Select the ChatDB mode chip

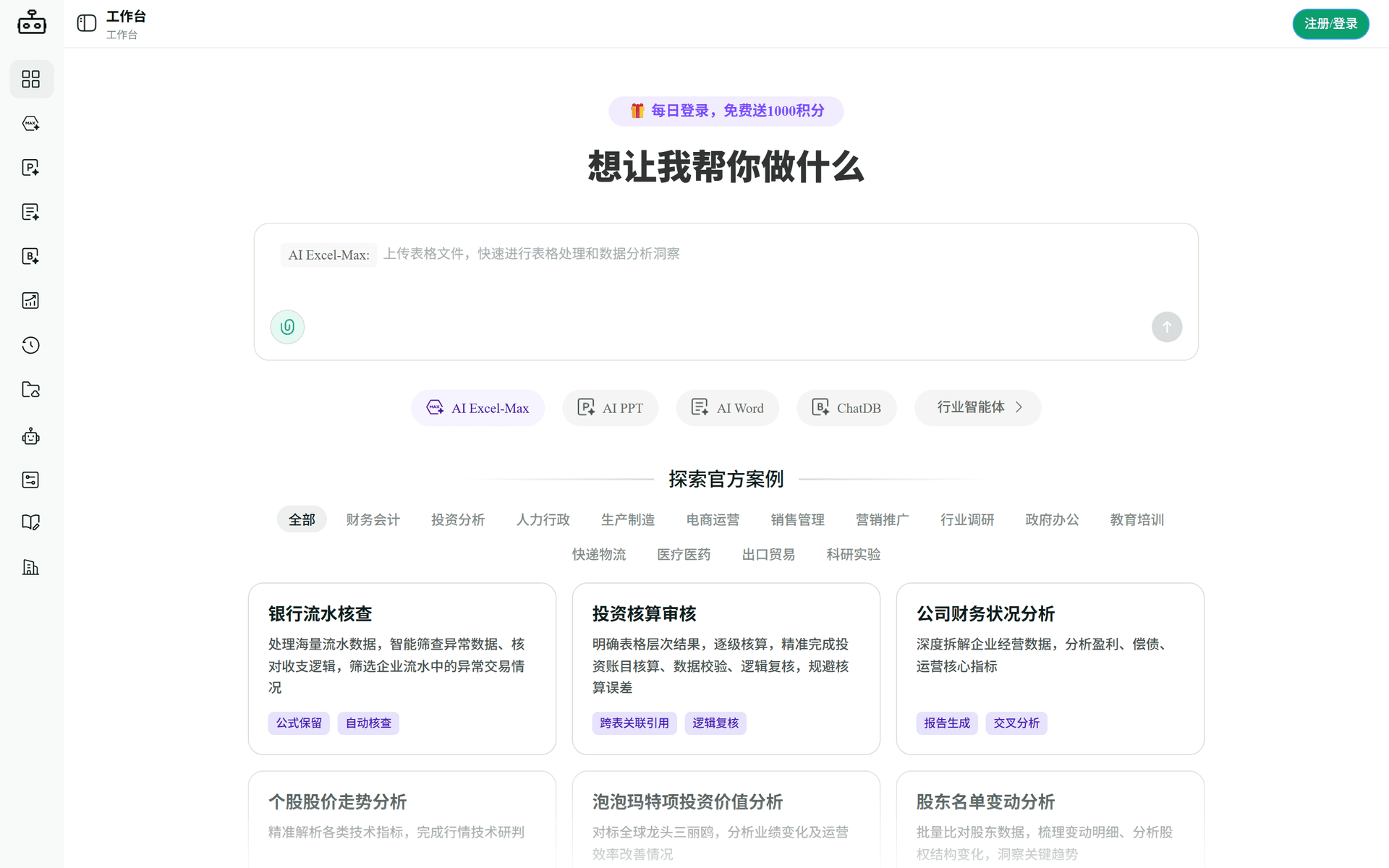(846, 408)
